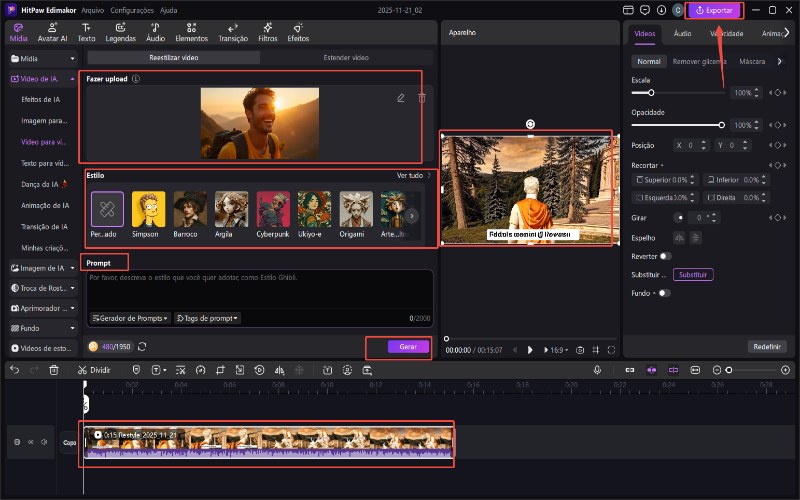This screenshot has height=500, width=800.
Task: Toggle the Recortar keyframe diamond
Action: pyautogui.click(x=778, y=165)
